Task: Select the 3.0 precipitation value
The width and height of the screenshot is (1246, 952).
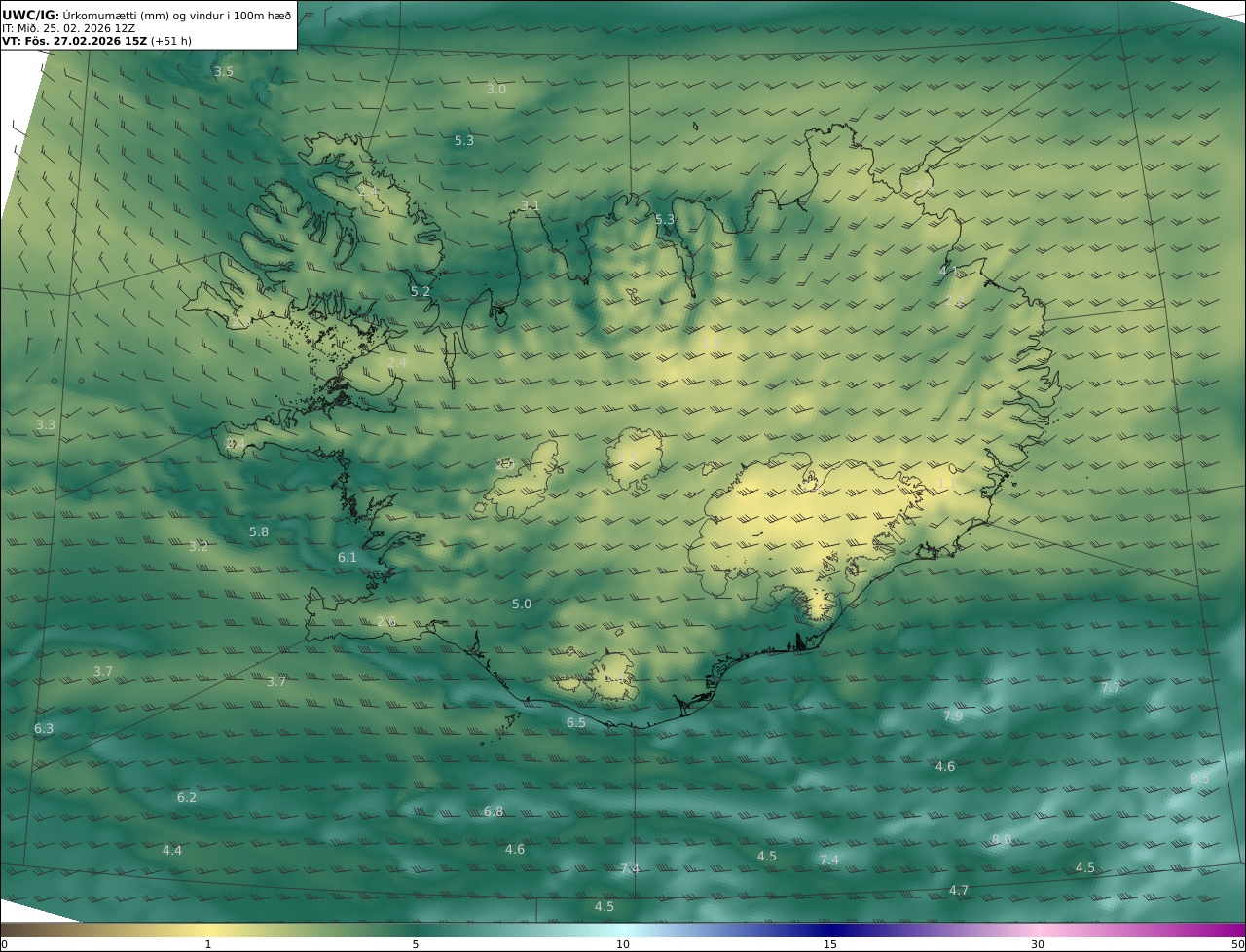Action: pyautogui.click(x=496, y=90)
